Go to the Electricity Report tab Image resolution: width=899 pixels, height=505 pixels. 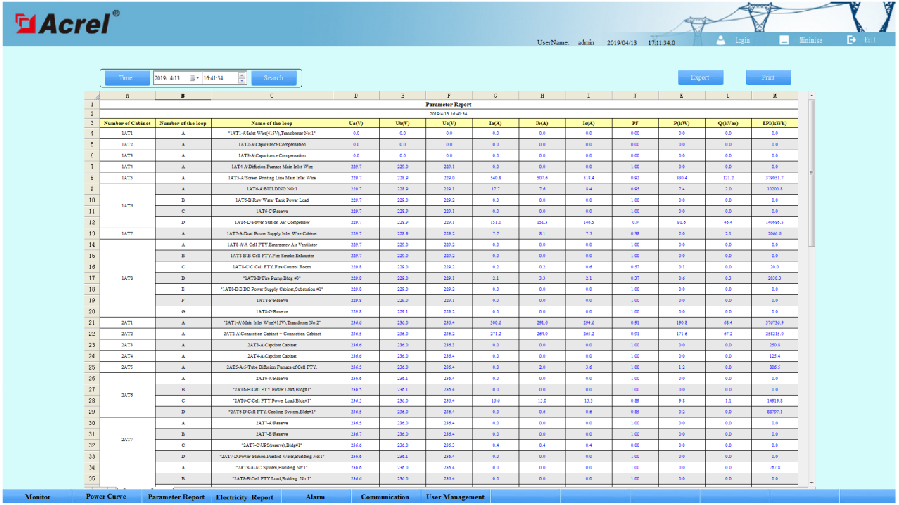pyautogui.click(x=244, y=497)
